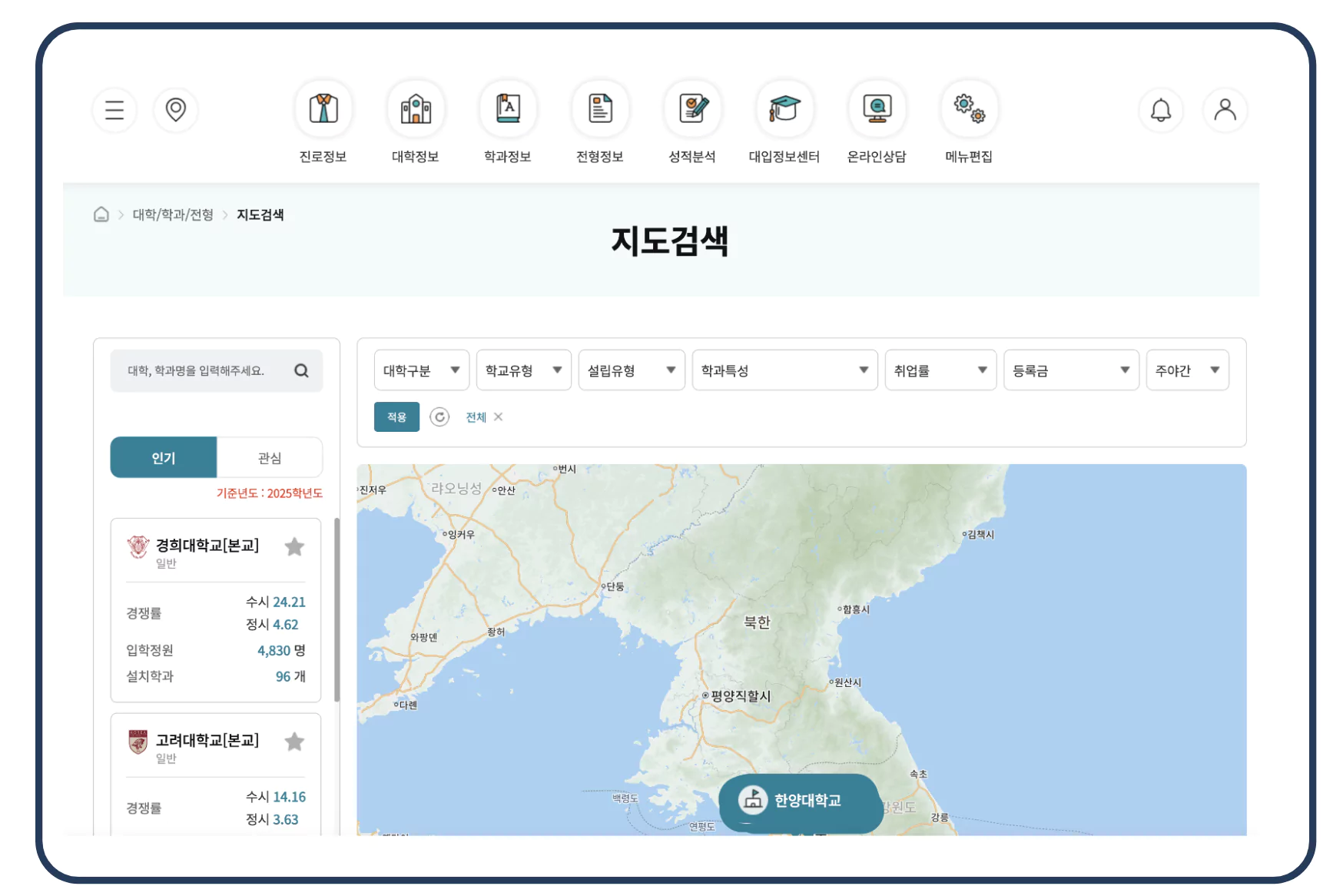This screenshot has width=1343, height=896.
Task: Favorite 고려대학교 with star icon
Action: point(294,742)
